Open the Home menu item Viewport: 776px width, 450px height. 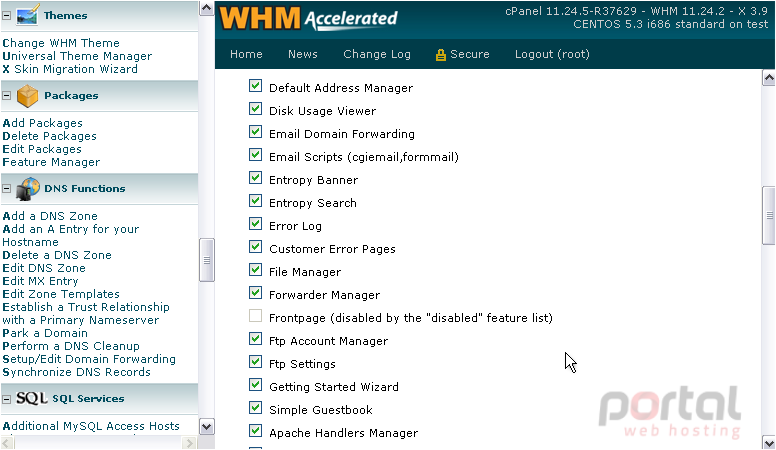pos(246,54)
